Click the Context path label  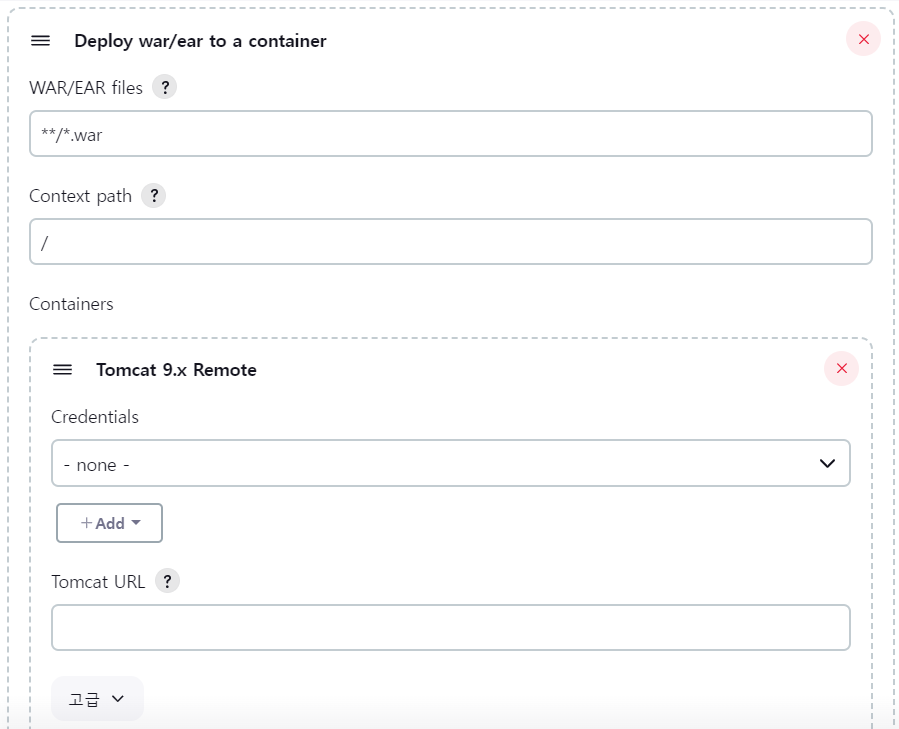(80, 196)
